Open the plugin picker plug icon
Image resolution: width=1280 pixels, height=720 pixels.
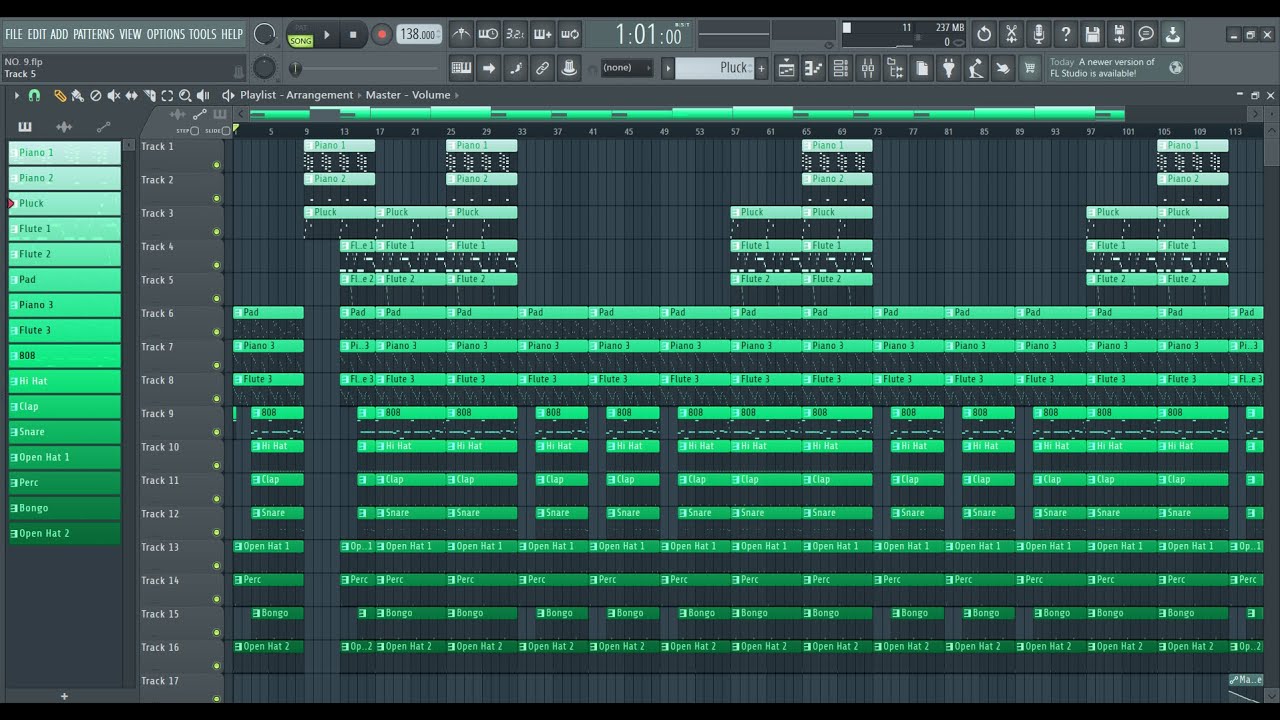949,68
